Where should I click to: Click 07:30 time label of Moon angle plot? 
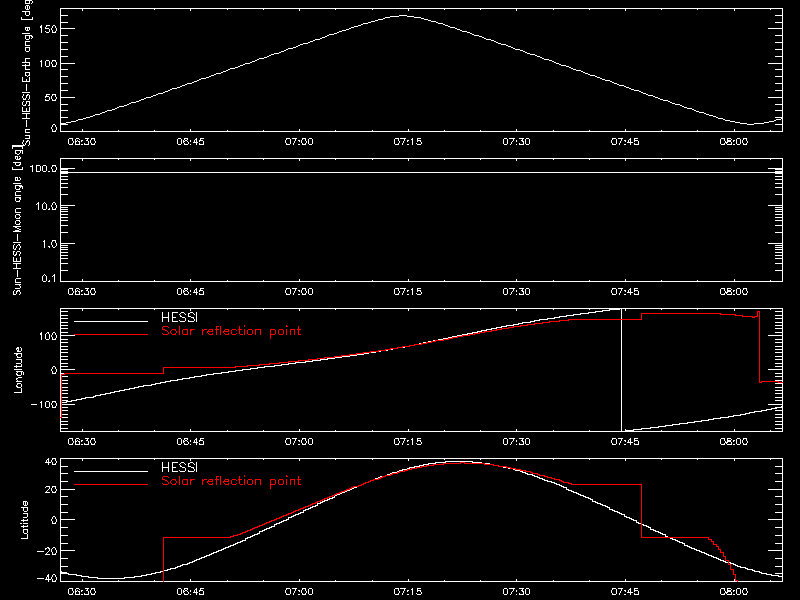[516, 291]
